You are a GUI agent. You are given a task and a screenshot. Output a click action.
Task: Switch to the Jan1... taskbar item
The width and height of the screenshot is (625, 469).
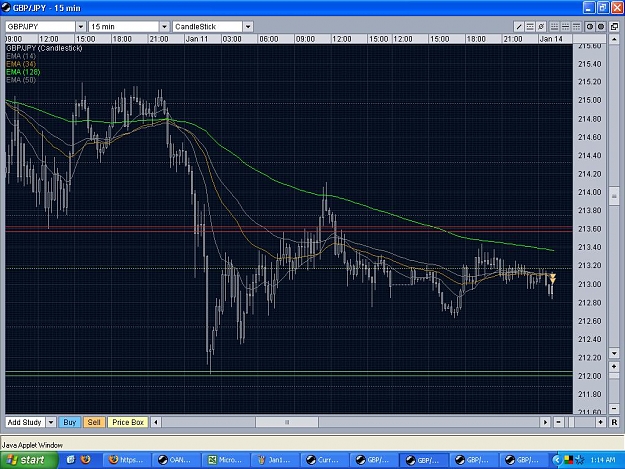(x=275, y=460)
